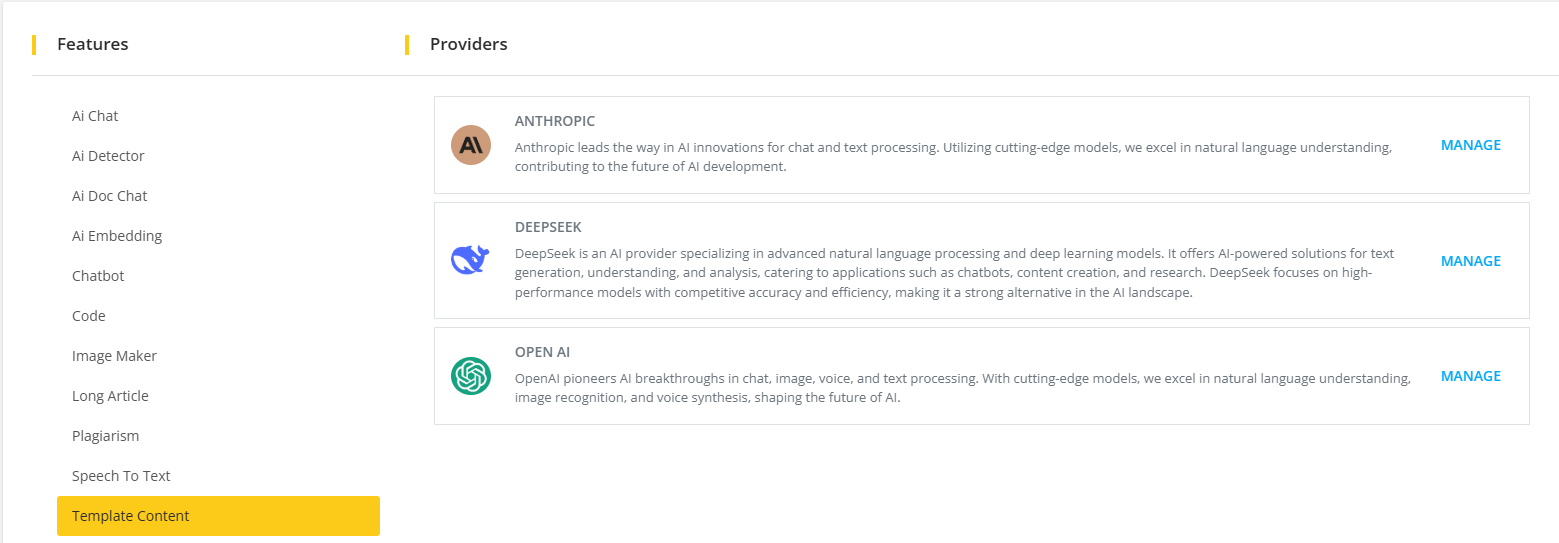Click the OpenAI logo icon
1559x543 pixels.
pos(471,376)
